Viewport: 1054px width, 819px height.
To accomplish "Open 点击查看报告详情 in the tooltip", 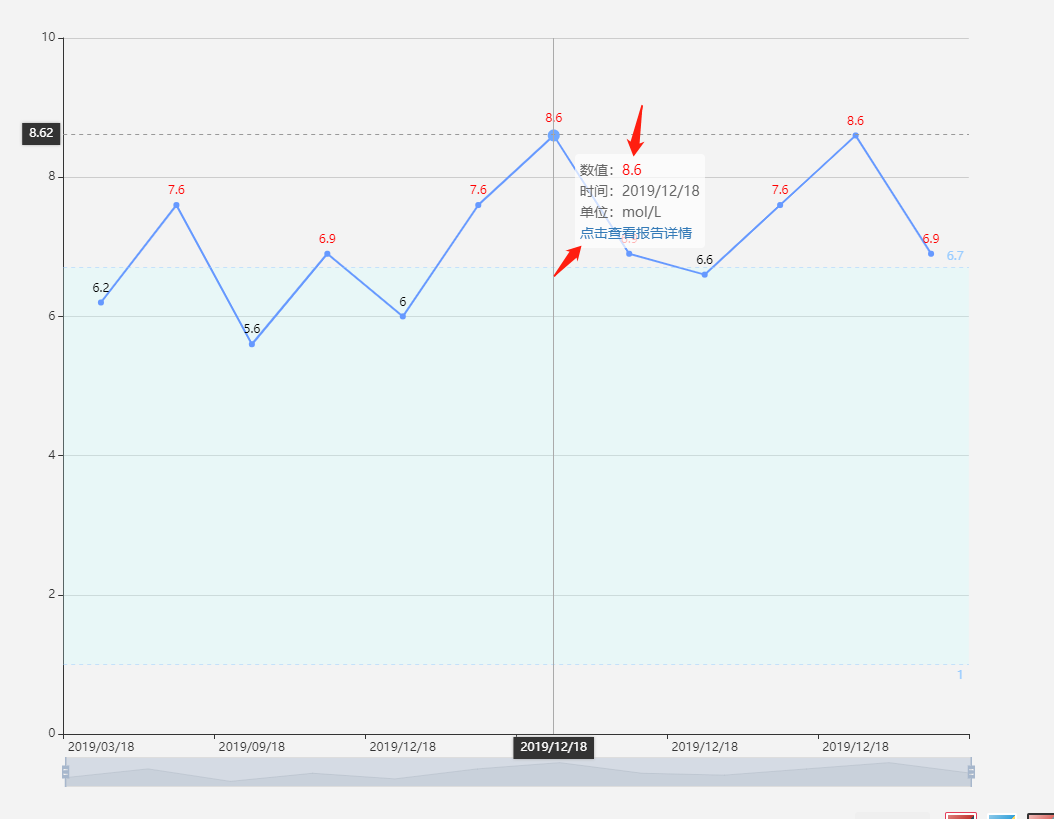I will [637, 232].
